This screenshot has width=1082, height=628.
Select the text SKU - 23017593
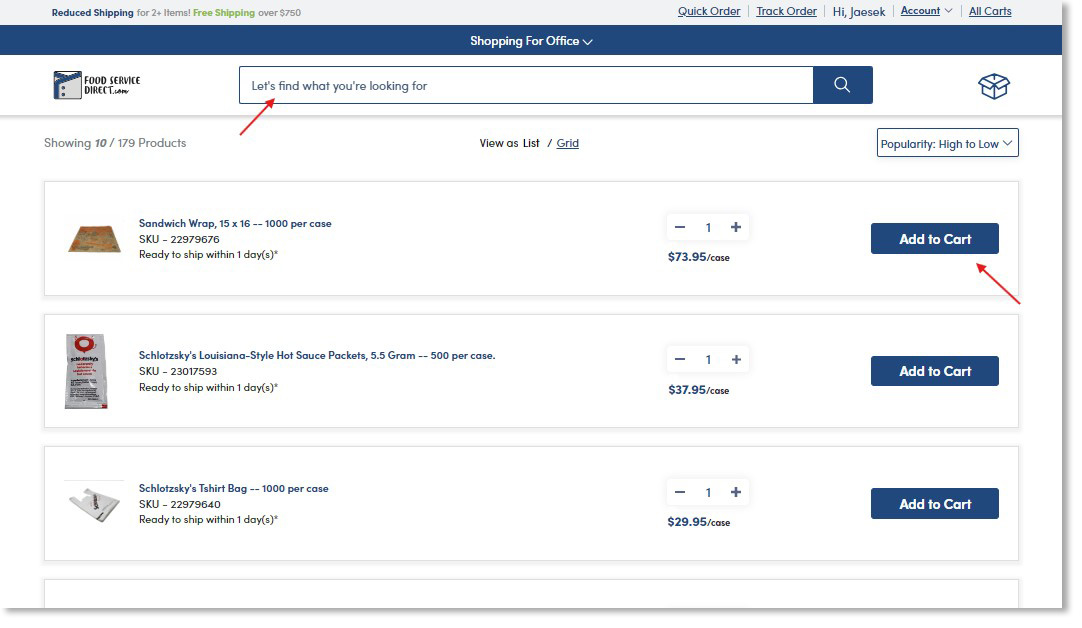(178, 371)
